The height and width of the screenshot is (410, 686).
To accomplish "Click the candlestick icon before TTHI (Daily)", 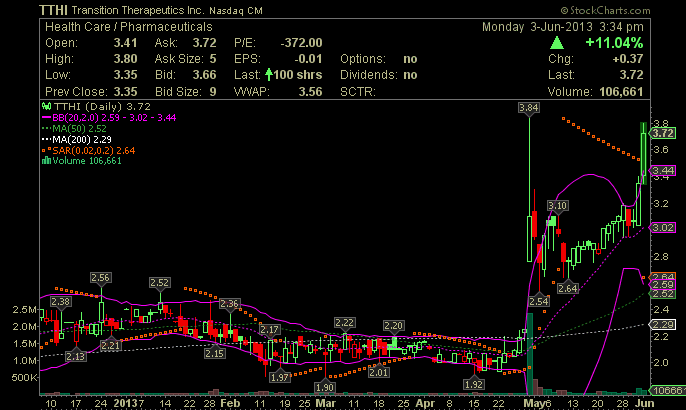I will point(46,106).
